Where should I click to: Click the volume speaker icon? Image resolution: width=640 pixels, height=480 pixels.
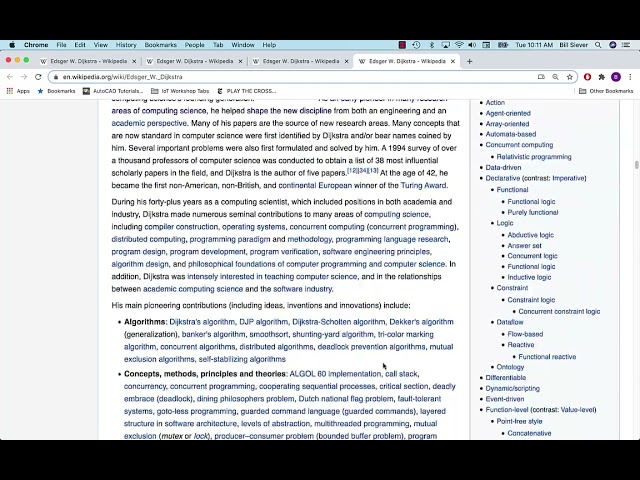point(472,45)
